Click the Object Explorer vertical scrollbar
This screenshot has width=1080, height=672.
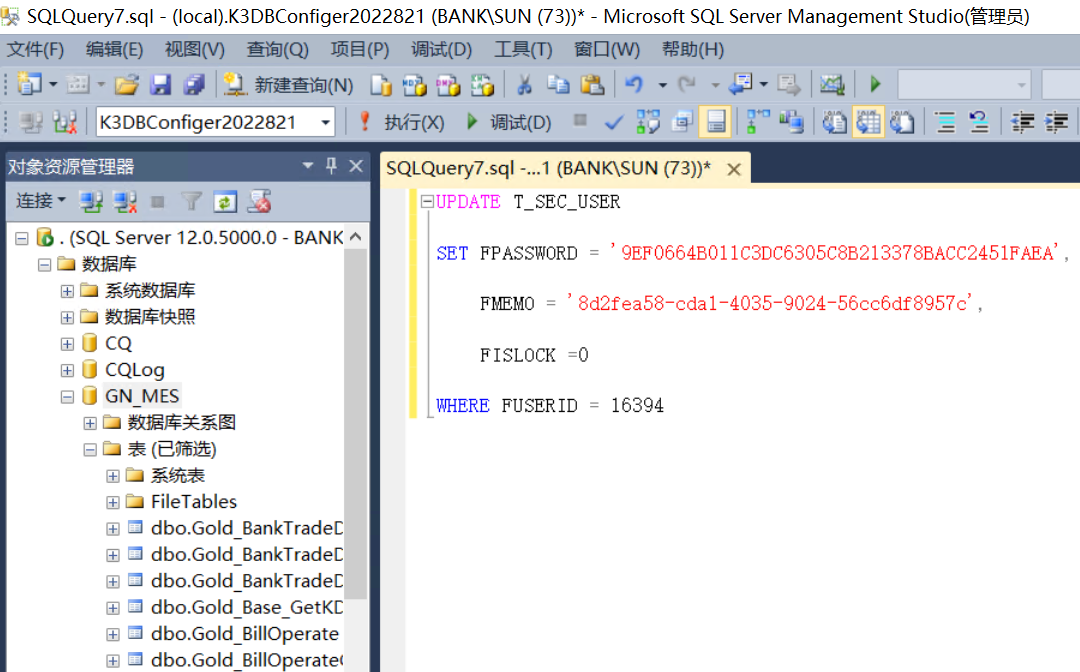tap(355, 423)
